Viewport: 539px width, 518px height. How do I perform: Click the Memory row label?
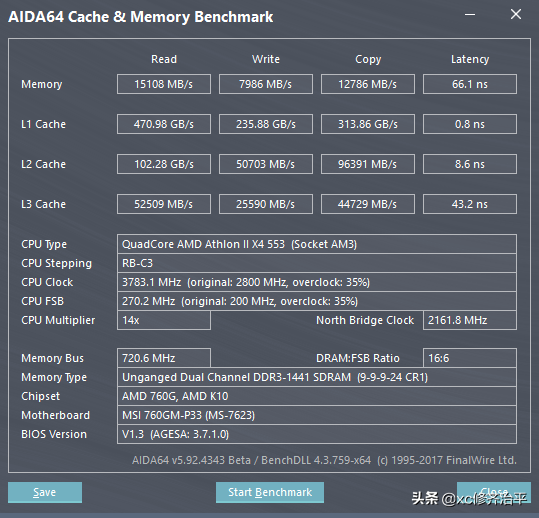pos(42,85)
